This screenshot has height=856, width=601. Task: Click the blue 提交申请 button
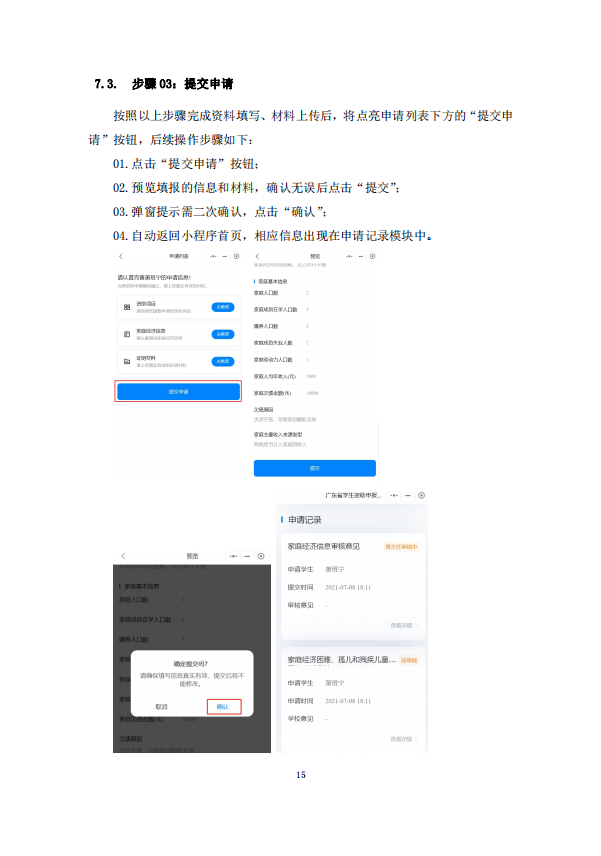[178, 391]
